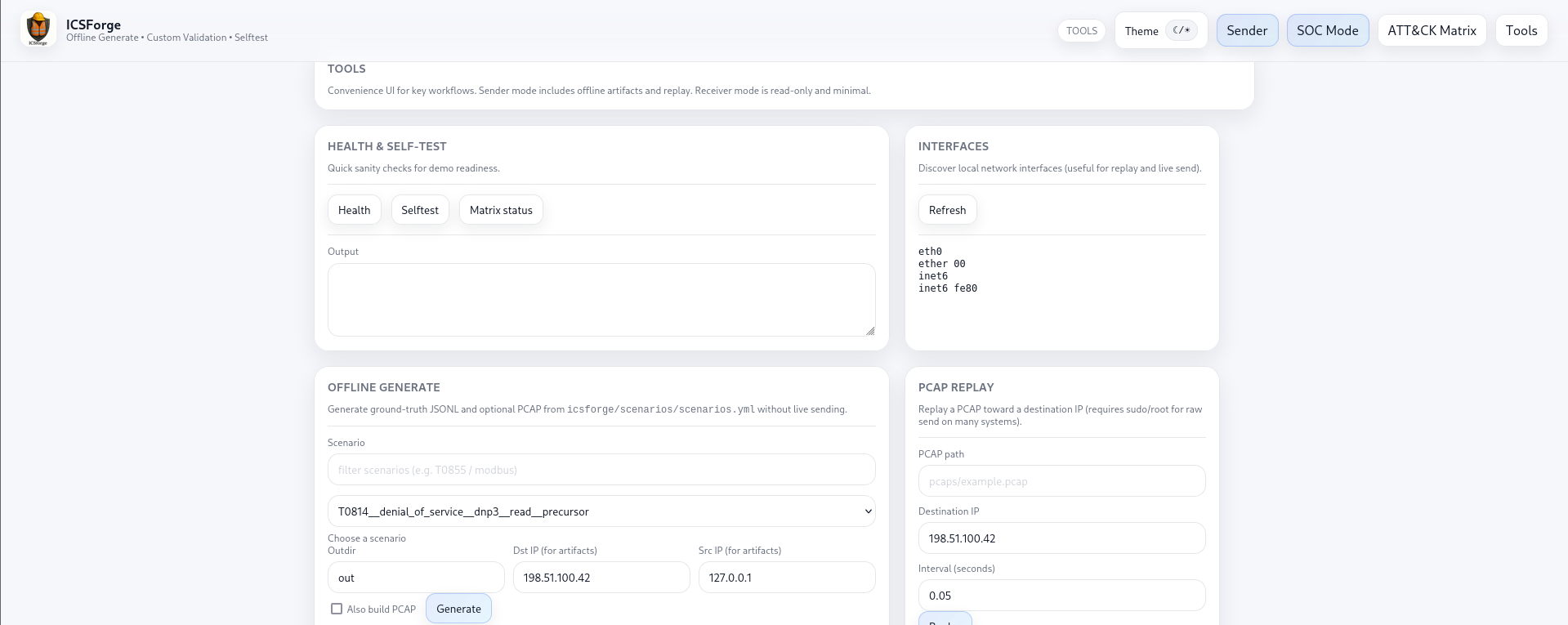Refresh the network interfaces list

point(947,210)
